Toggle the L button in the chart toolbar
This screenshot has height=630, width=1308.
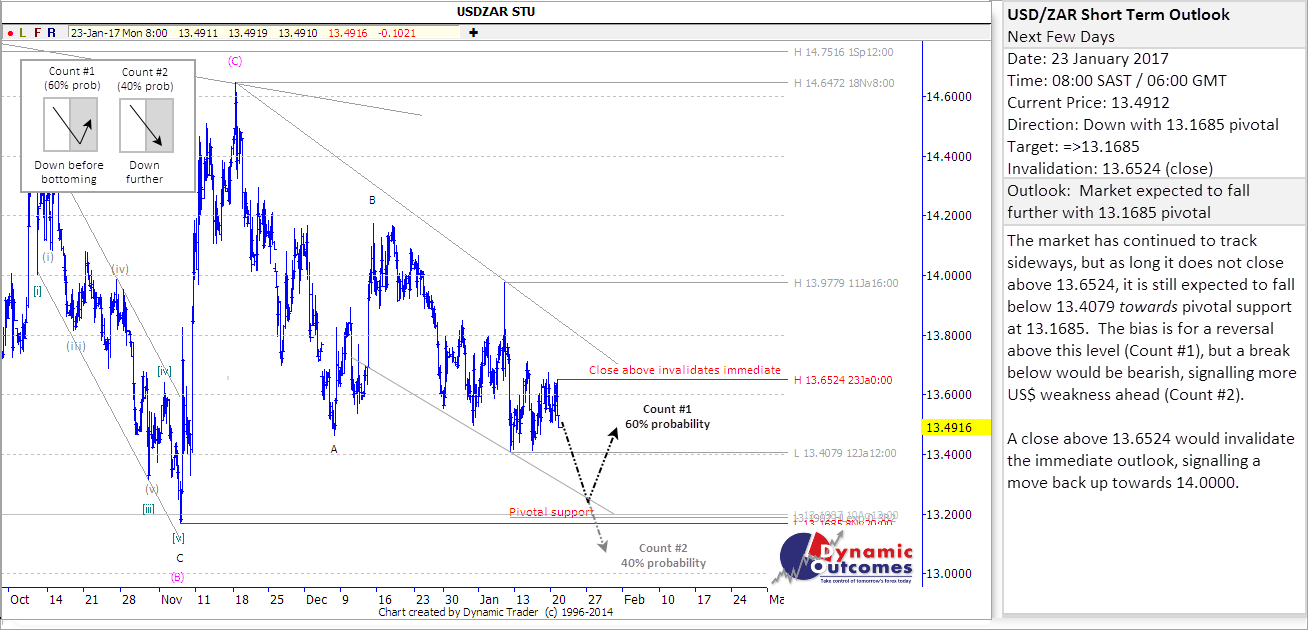[x=23, y=33]
